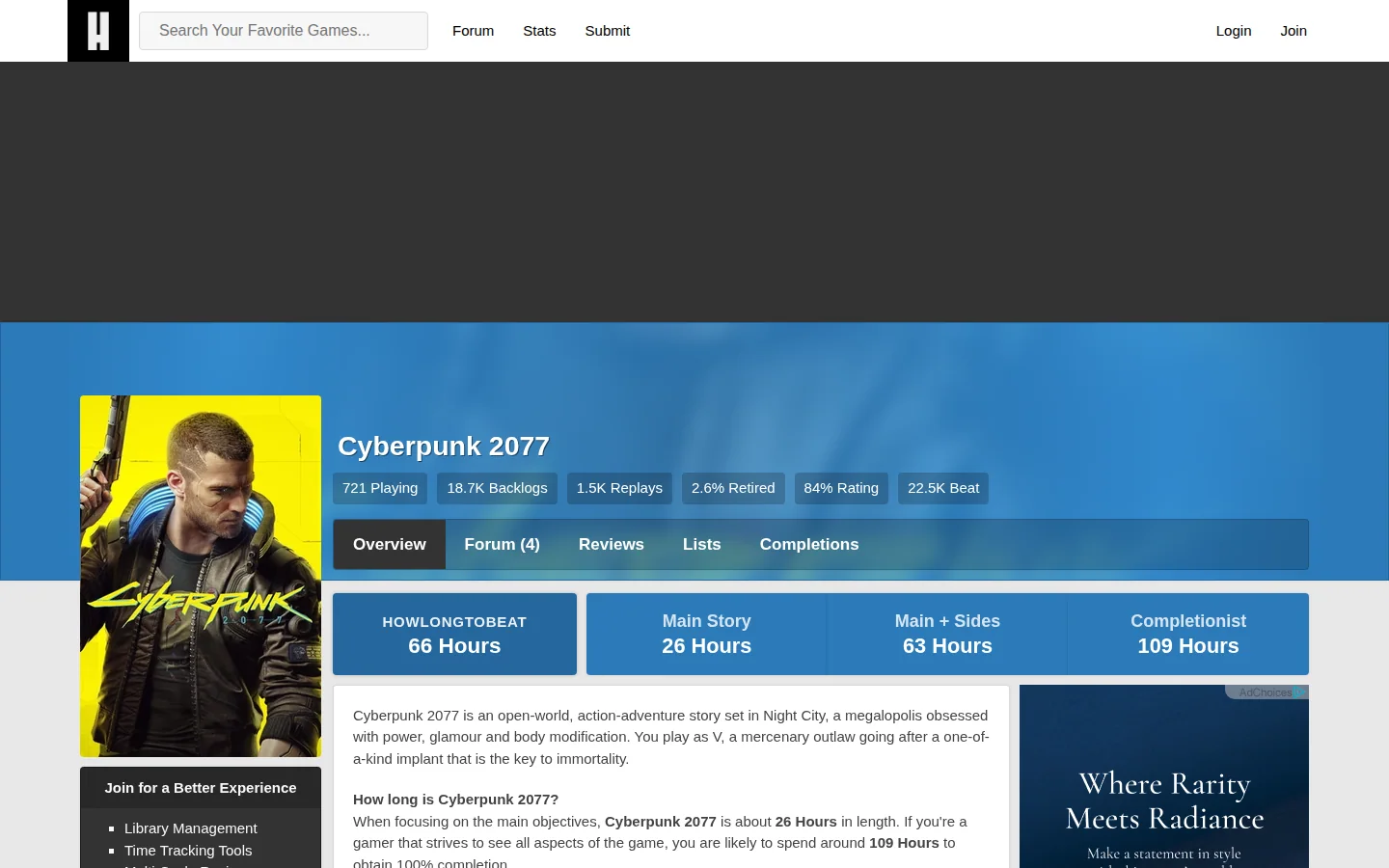
Task: Switch to the Completions tab
Action: 809,545
